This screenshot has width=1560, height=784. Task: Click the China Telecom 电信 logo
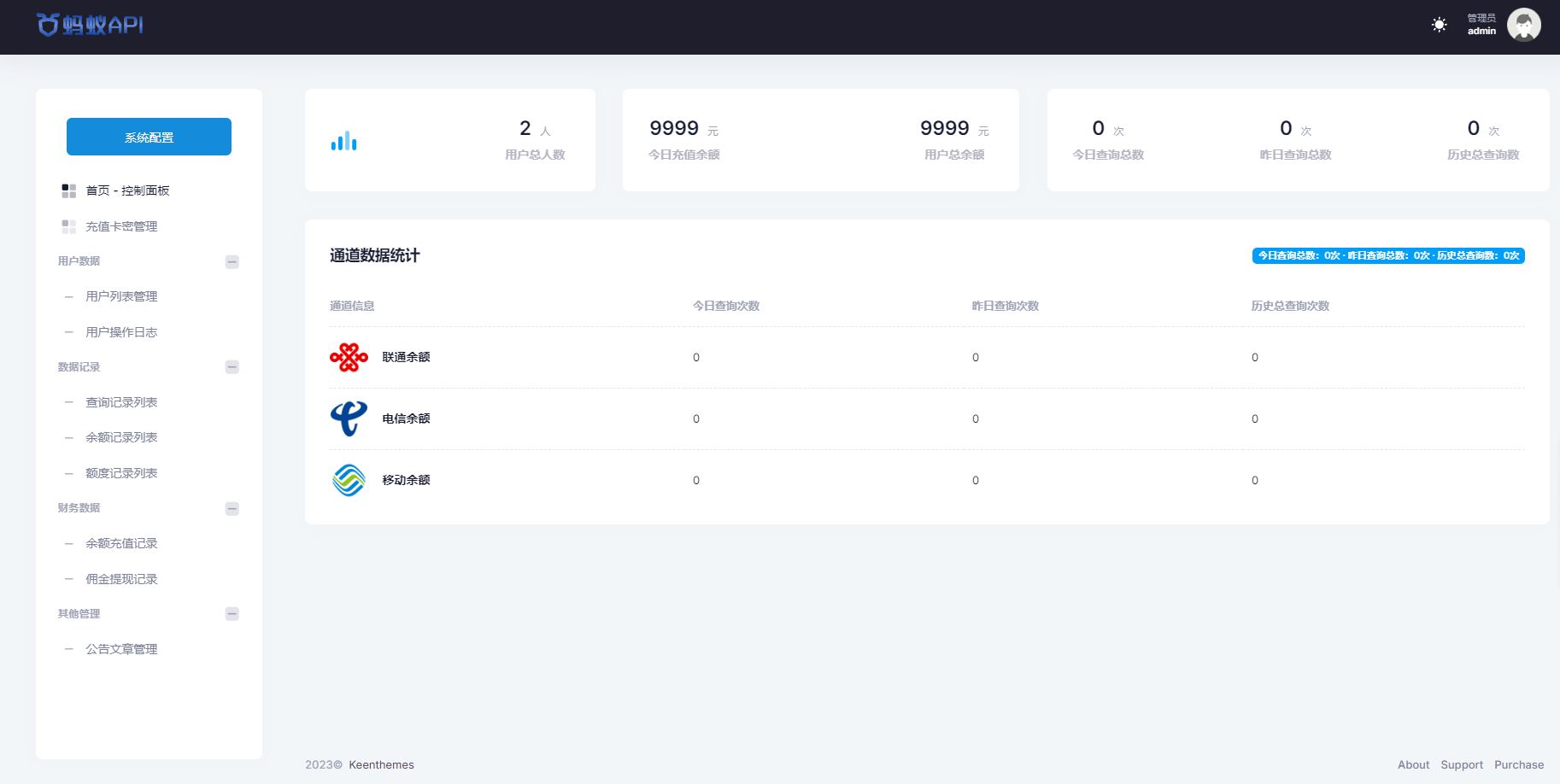click(349, 418)
